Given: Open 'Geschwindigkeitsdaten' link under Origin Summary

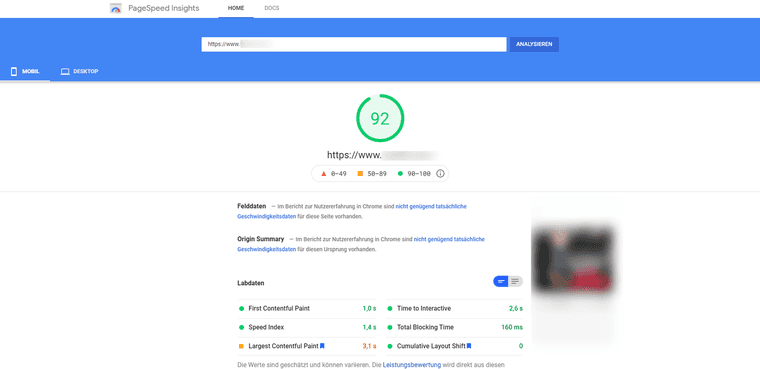Looking at the screenshot, I should click(267, 250).
